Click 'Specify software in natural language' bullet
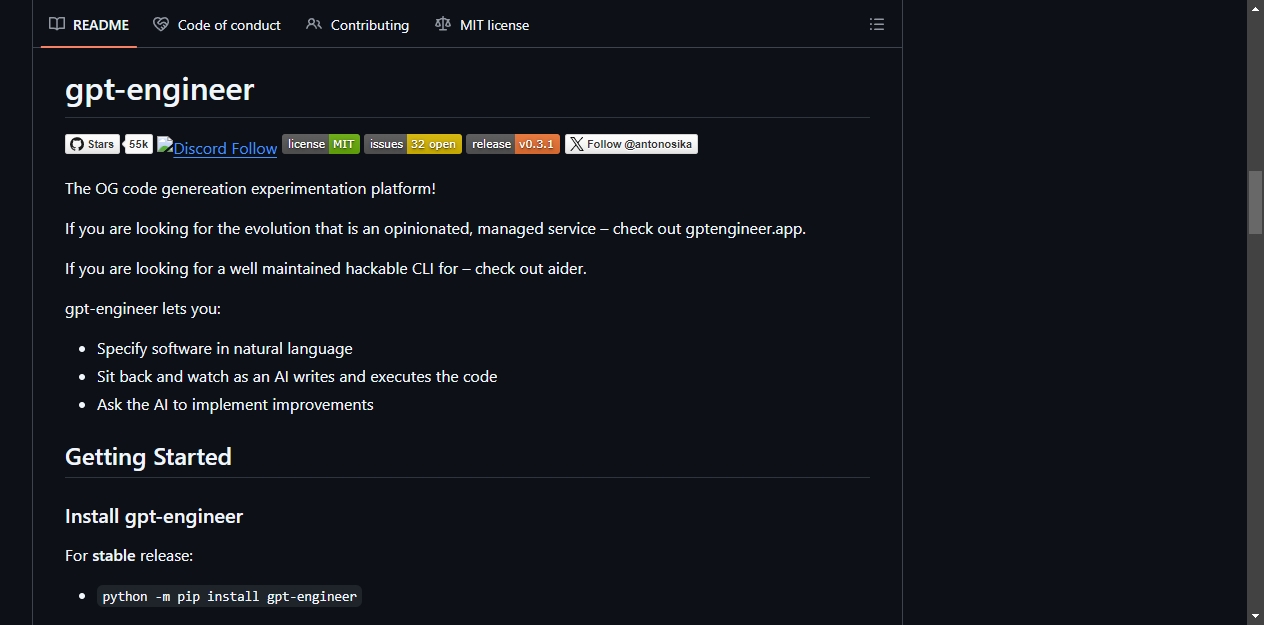The width and height of the screenshot is (1264, 625). point(225,349)
